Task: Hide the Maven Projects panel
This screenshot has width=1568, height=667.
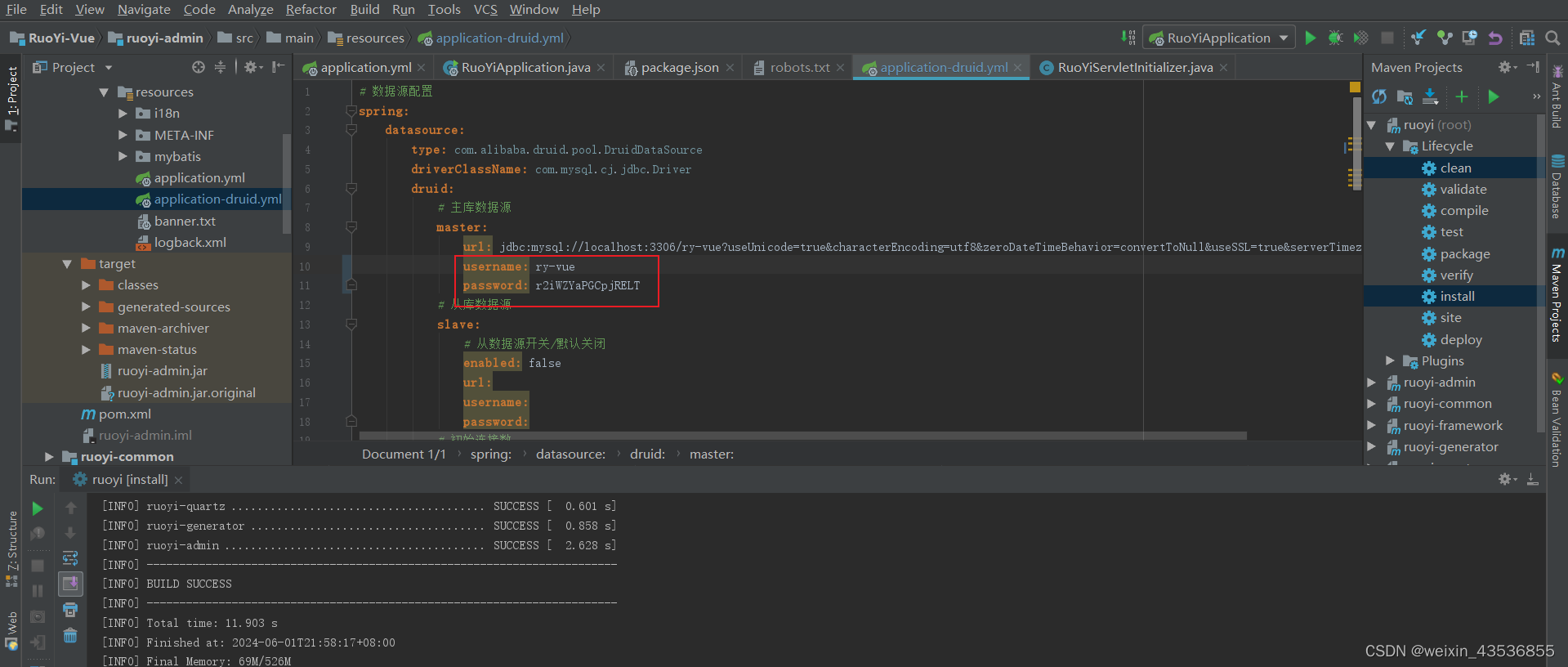Action: click(1533, 67)
